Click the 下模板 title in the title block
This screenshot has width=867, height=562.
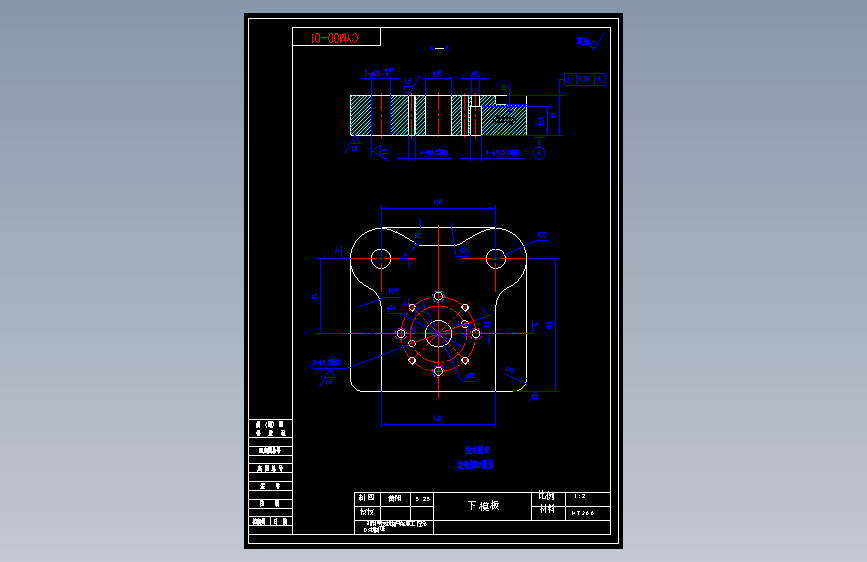pyautogui.click(x=483, y=506)
